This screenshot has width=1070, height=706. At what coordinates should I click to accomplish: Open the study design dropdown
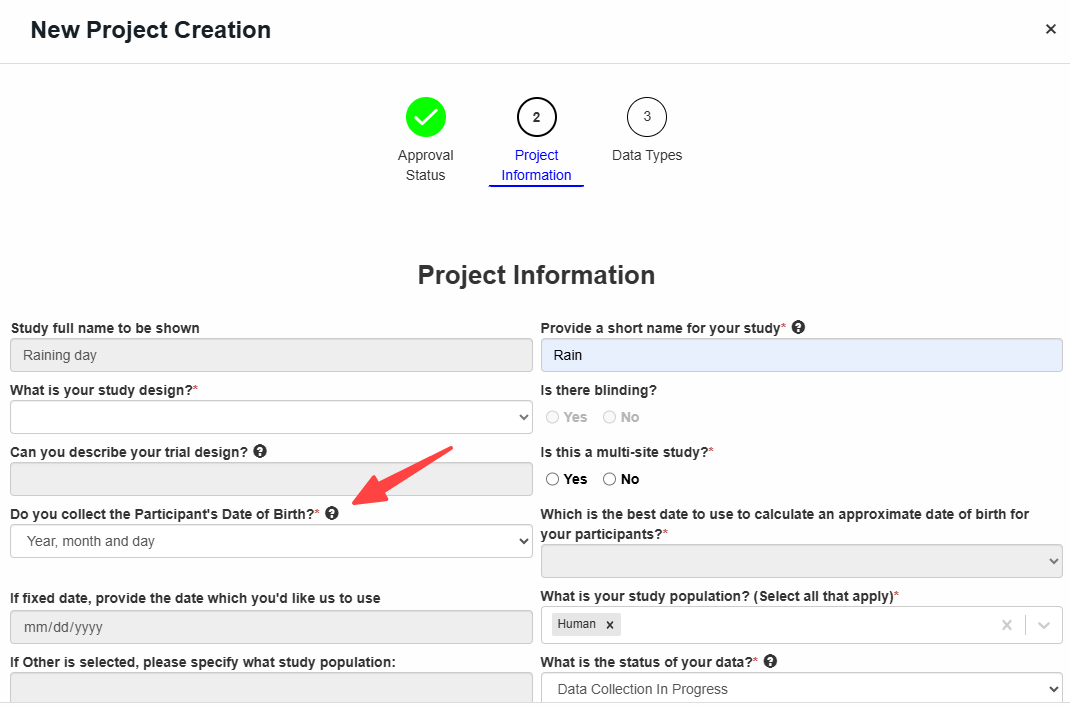[x=271, y=417]
